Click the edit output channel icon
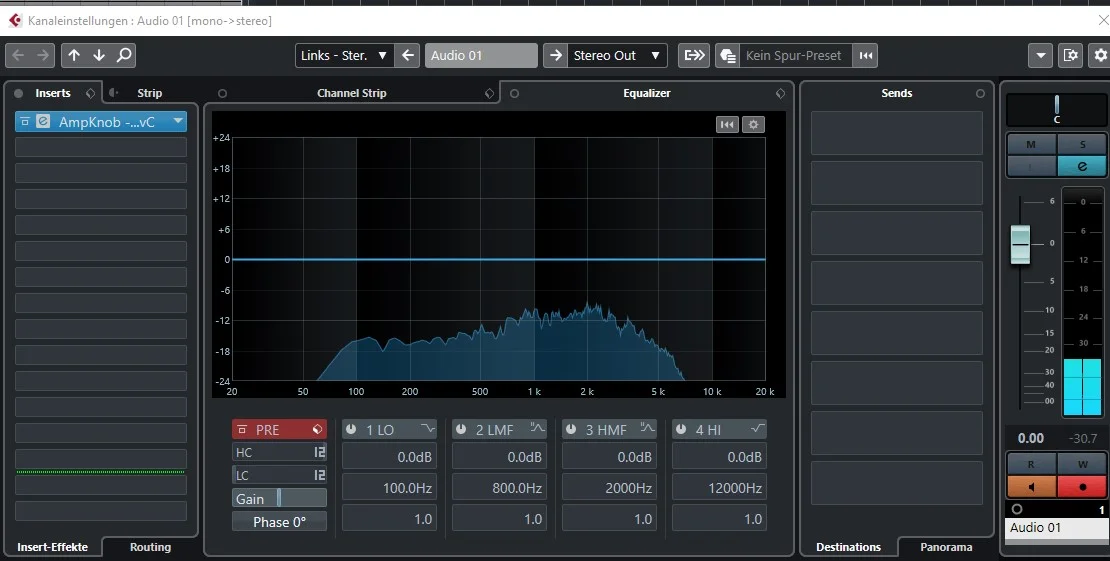The height and width of the screenshot is (561, 1110). 694,55
